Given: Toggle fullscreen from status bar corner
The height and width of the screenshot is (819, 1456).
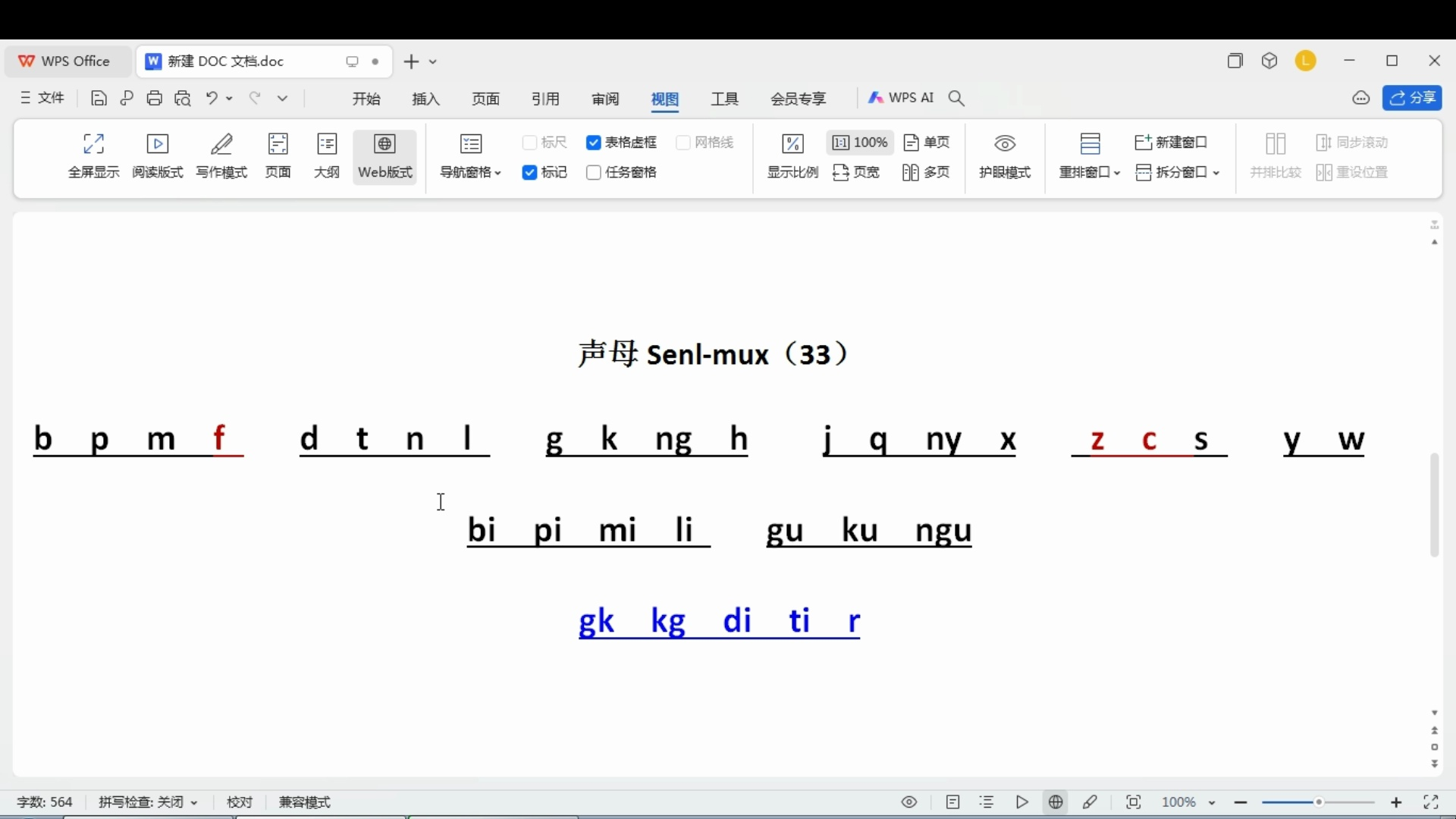Looking at the screenshot, I should [x=1431, y=802].
